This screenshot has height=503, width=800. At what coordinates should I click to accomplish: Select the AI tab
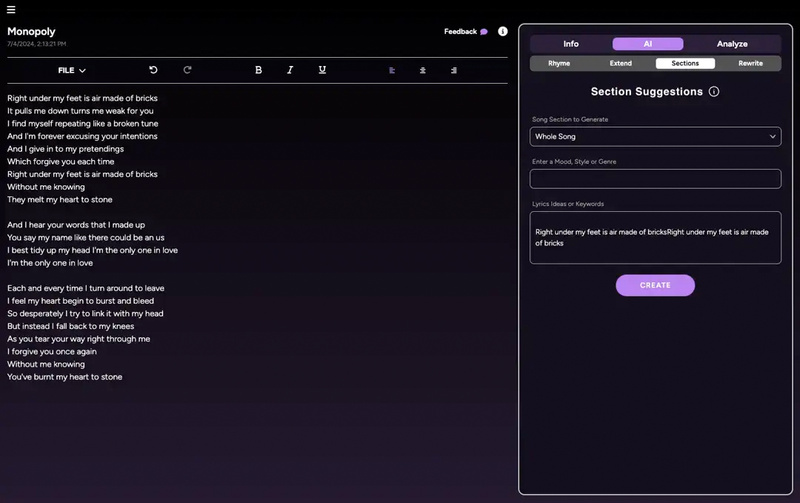[647, 44]
